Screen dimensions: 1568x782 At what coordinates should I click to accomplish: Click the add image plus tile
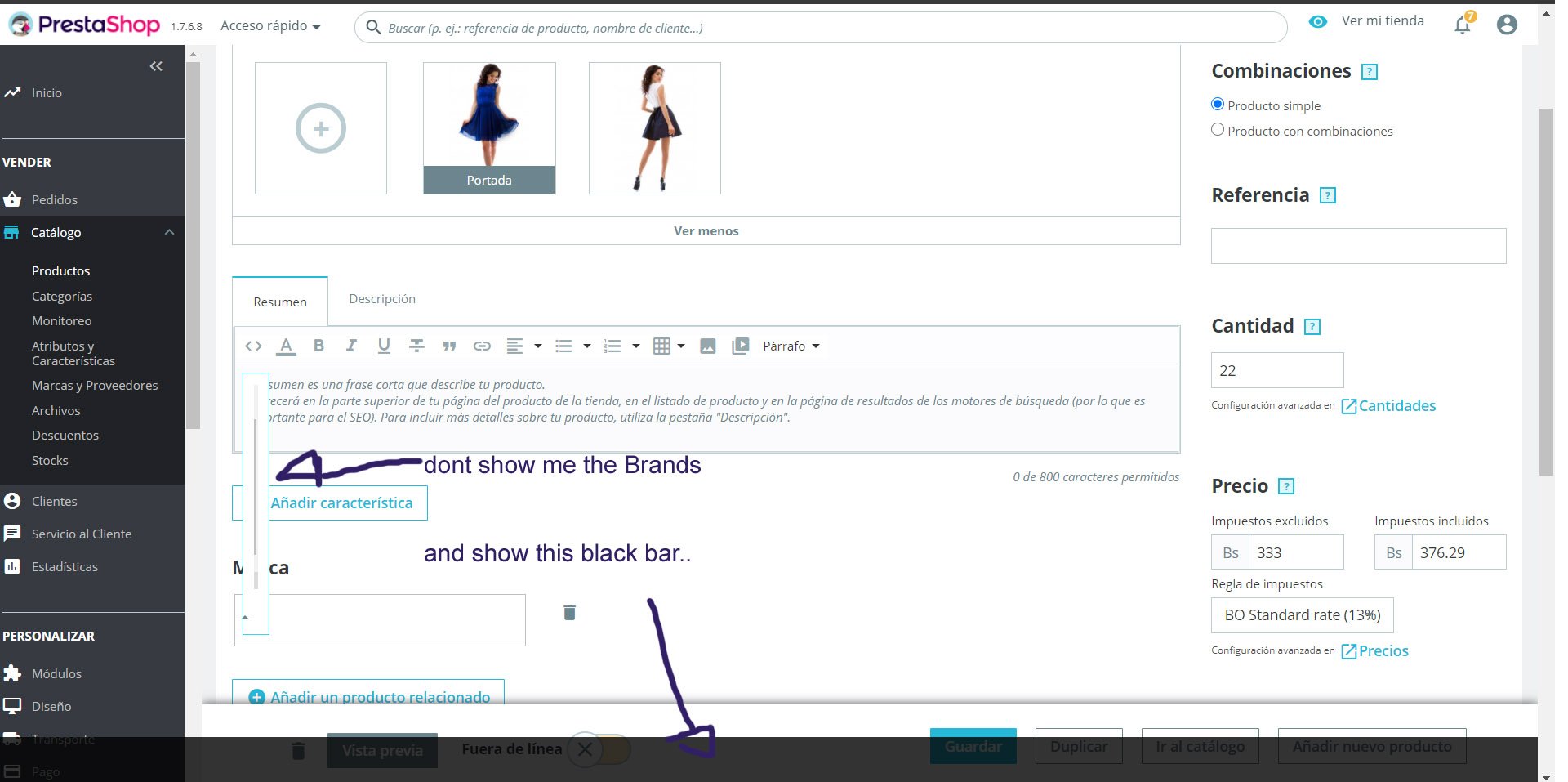coord(321,128)
